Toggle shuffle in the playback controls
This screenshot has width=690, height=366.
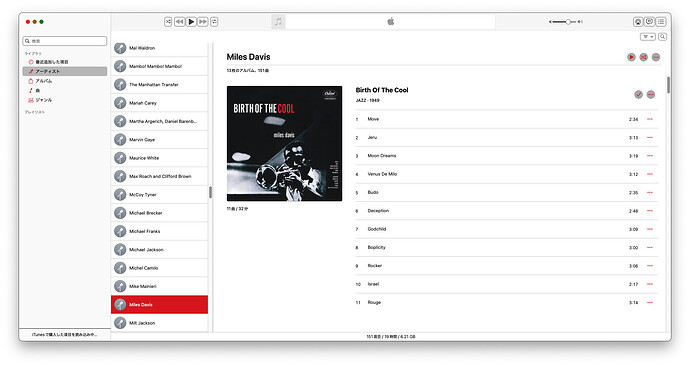tap(168, 22)
